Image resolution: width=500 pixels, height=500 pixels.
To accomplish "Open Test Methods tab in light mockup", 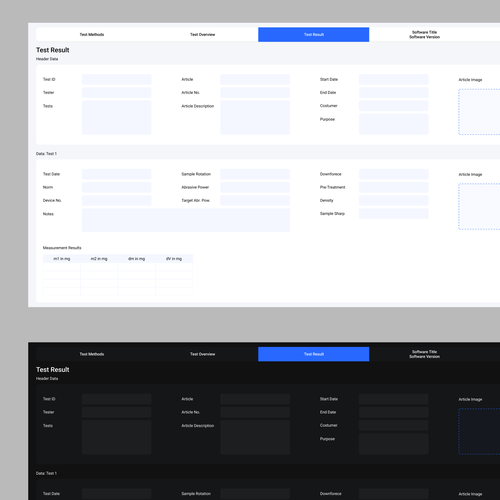I will click(x=92, y=35).
